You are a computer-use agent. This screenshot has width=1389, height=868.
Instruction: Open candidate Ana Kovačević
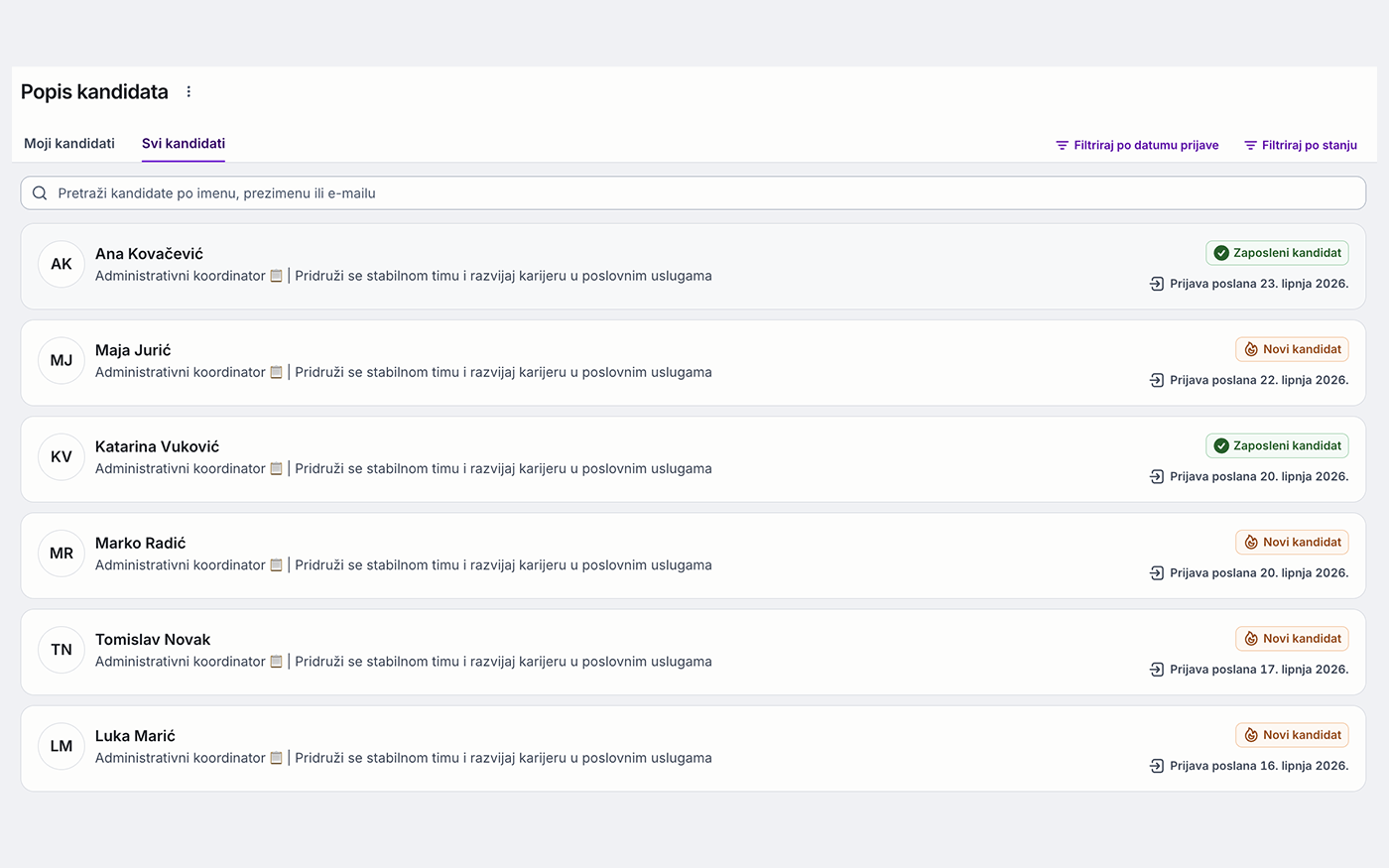click(x=694, y=266)
